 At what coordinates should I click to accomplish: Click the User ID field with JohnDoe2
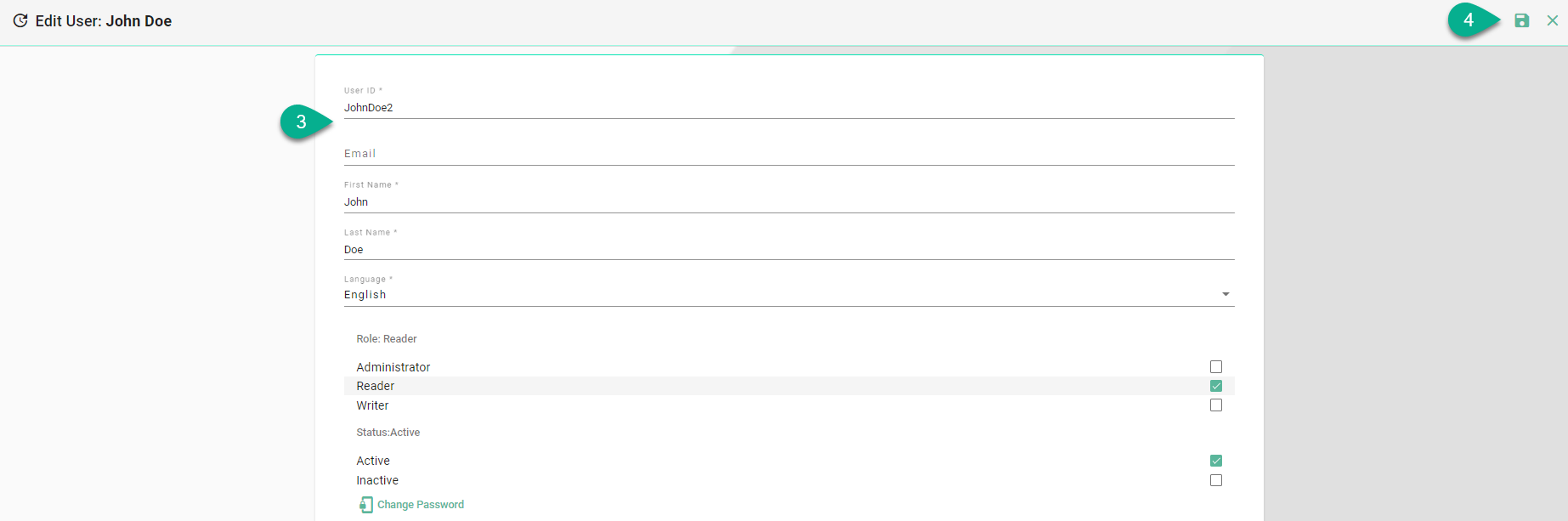pos(765,108)
